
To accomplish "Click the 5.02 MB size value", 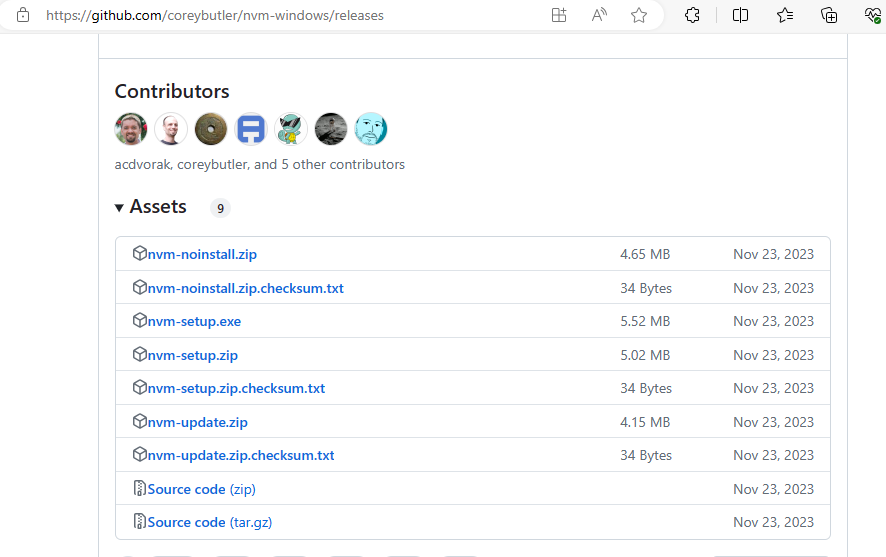I will (x=645, y=355).
